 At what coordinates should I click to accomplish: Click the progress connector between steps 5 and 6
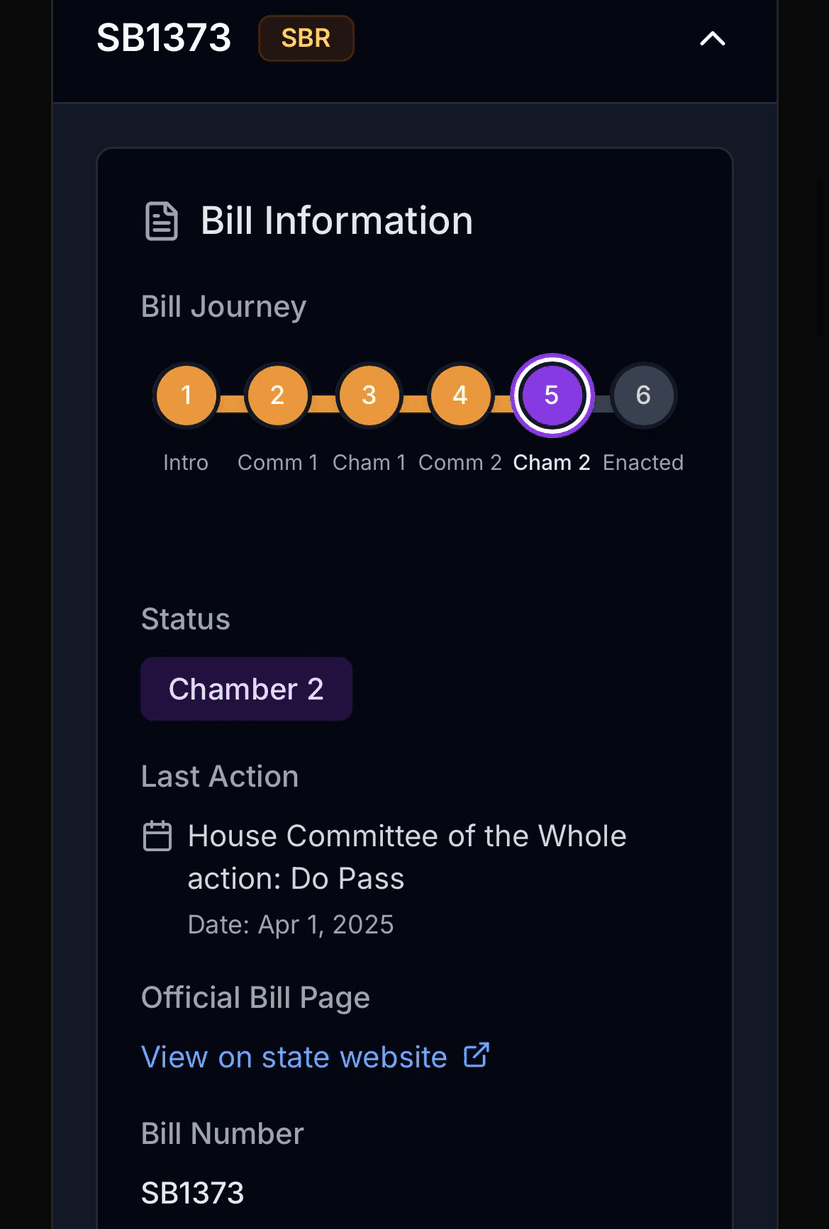click(602, 404)
